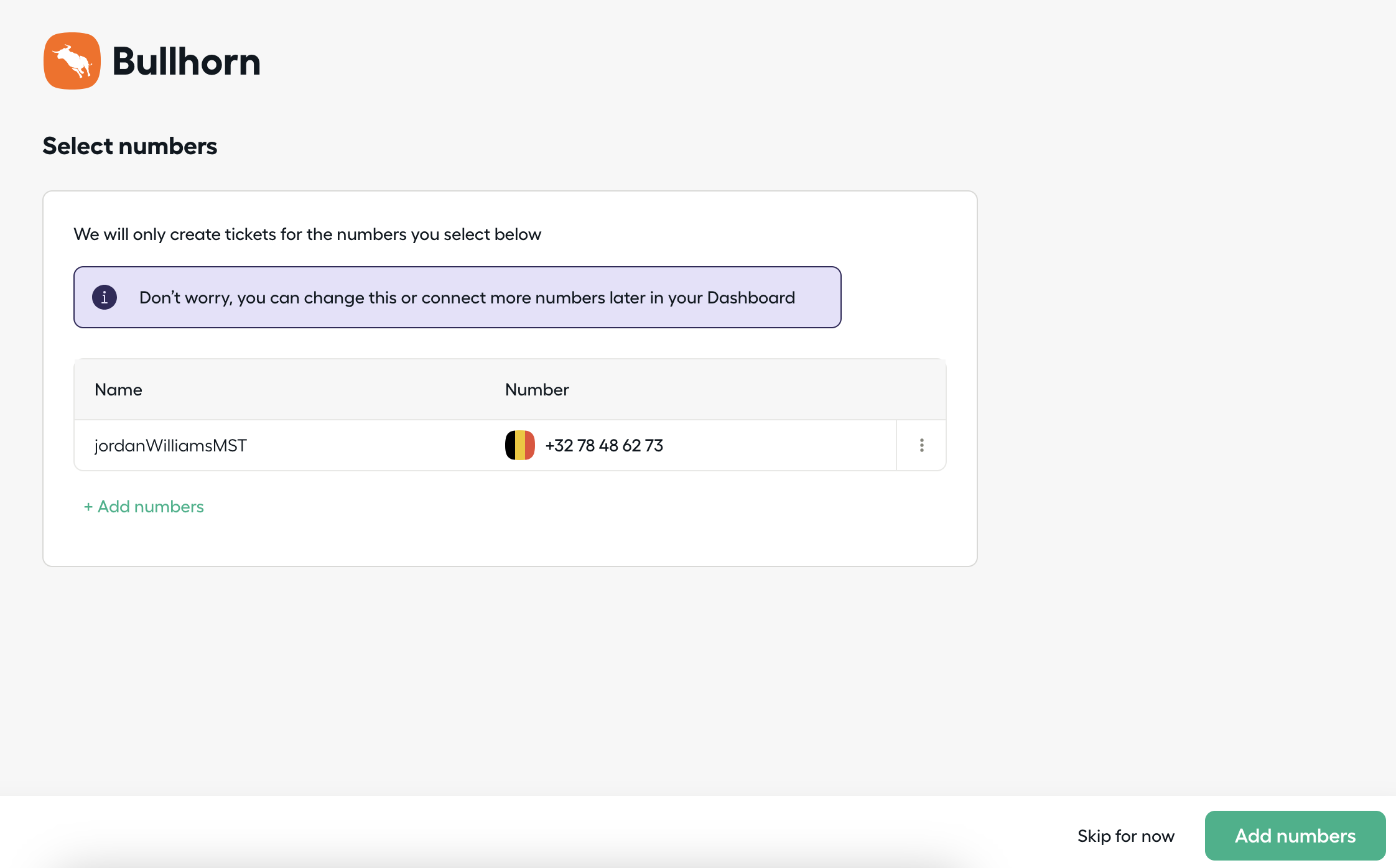Select the jordanWilliamsMST name cell
The width and height of the screenshot is (1396, 868).
pos(170,445)
